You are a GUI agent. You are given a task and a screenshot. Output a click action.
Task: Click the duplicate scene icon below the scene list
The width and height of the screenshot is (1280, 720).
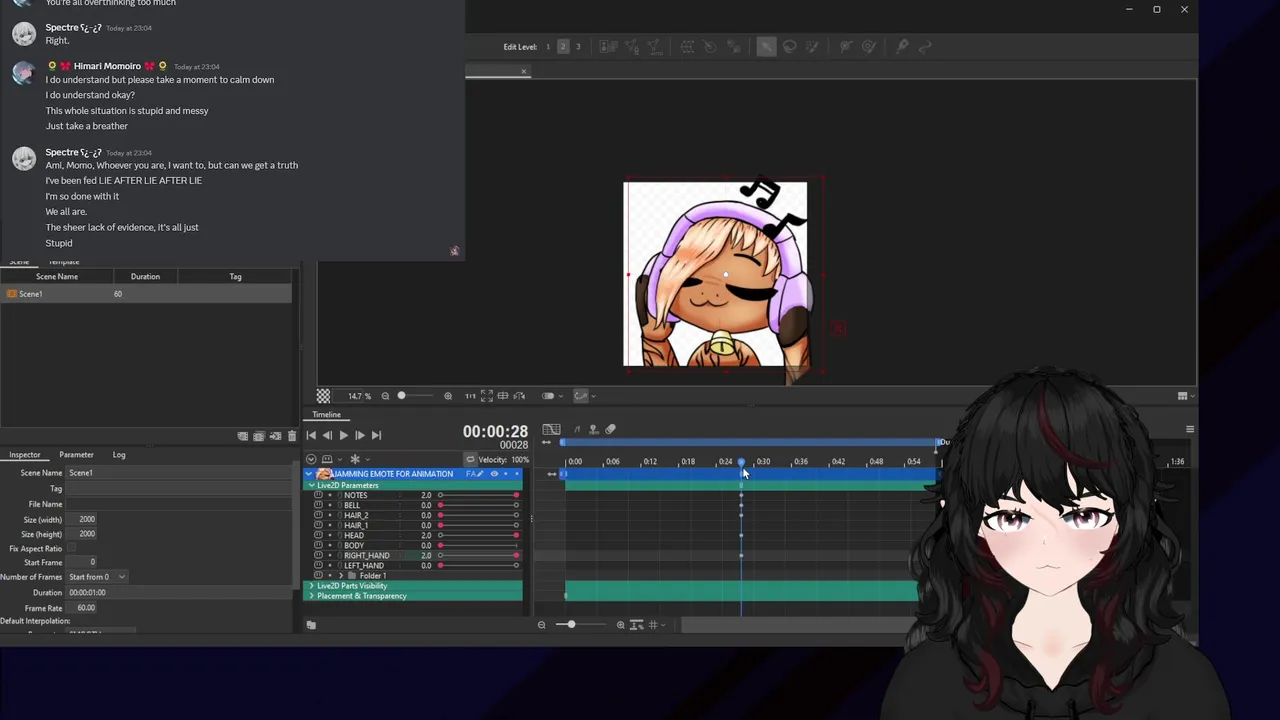click(x=259, y=436)
